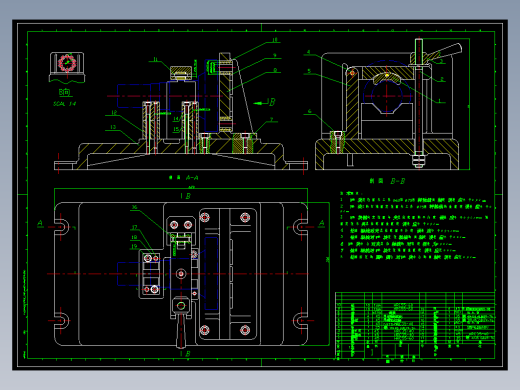Image resolution: width=520 pixels, height=390 pixels.
Task: Click the left A section marker
Action: (x=40, y=223)
